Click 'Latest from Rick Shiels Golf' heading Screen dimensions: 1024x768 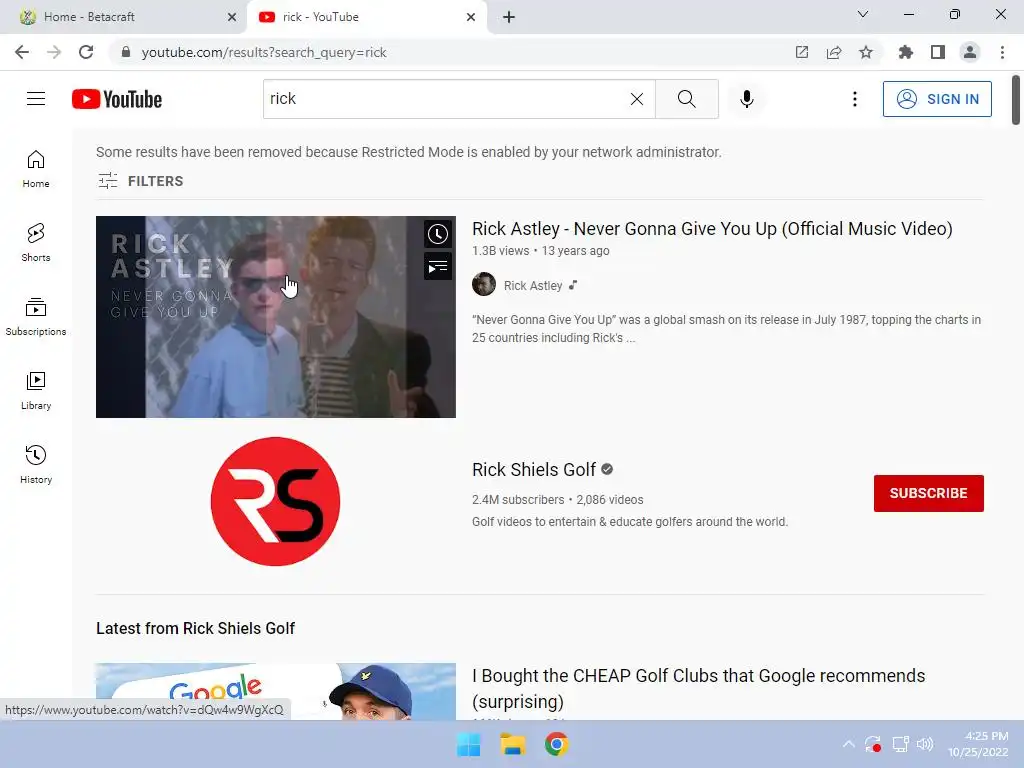coord(195,628)
